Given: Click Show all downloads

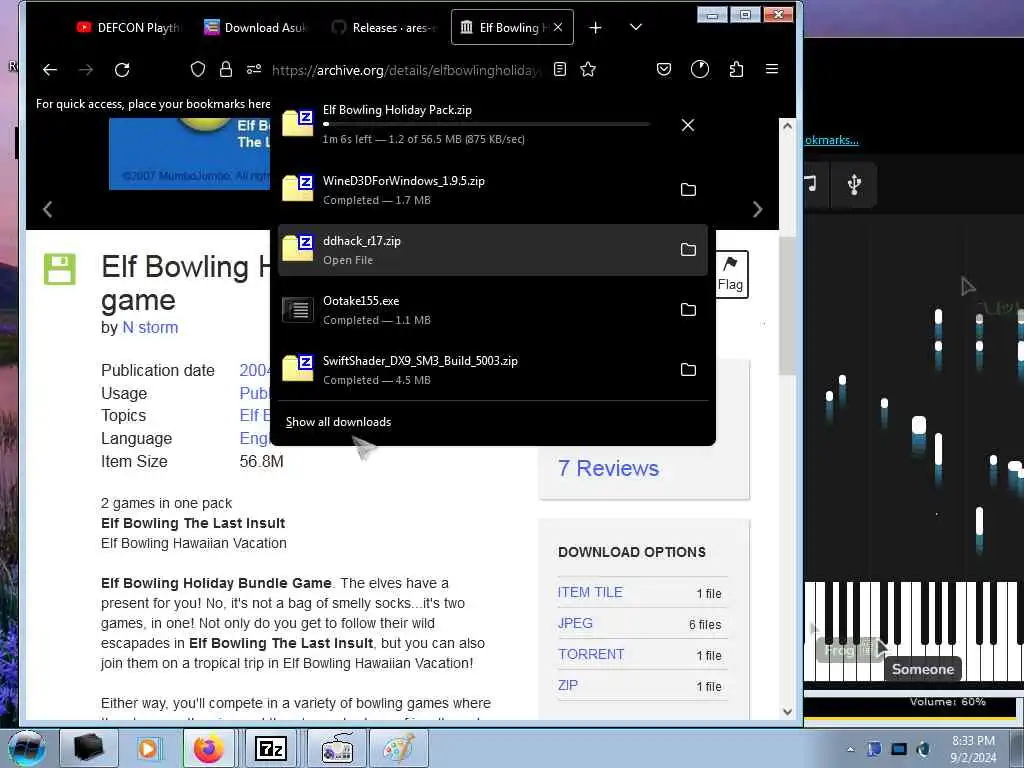Looking at the screenshot, I should click(338, 422).
